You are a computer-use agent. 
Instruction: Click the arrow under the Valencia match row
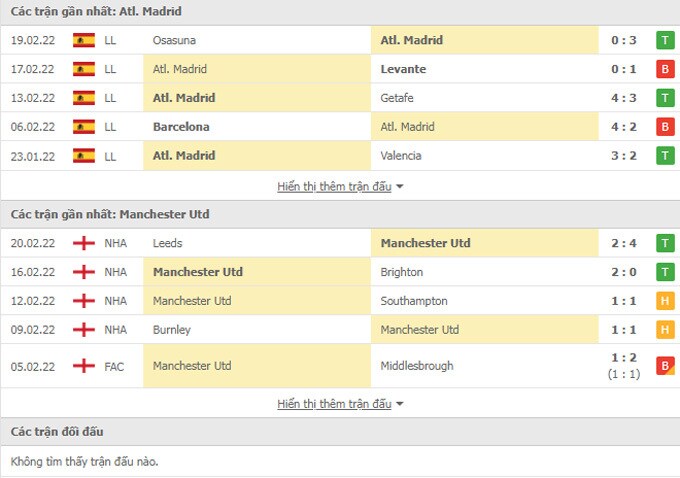point(400,187)
